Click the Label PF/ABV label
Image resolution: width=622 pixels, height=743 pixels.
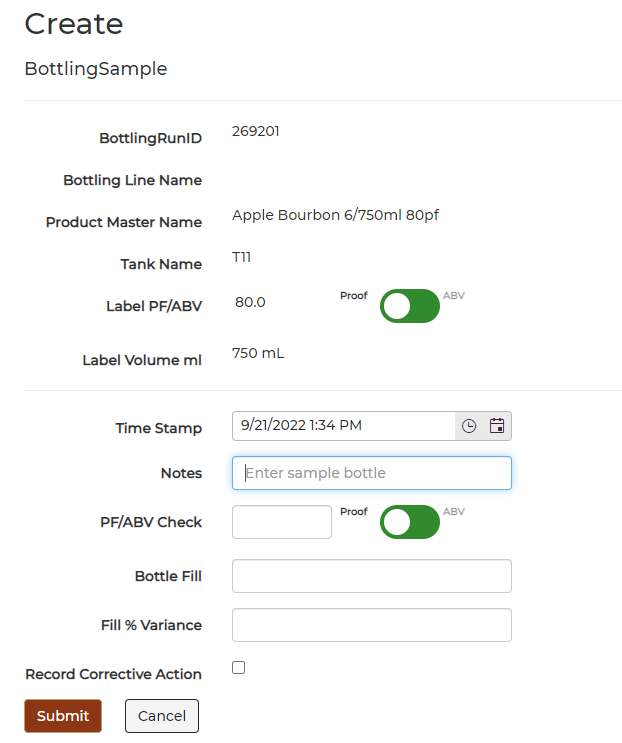(154, 307)
